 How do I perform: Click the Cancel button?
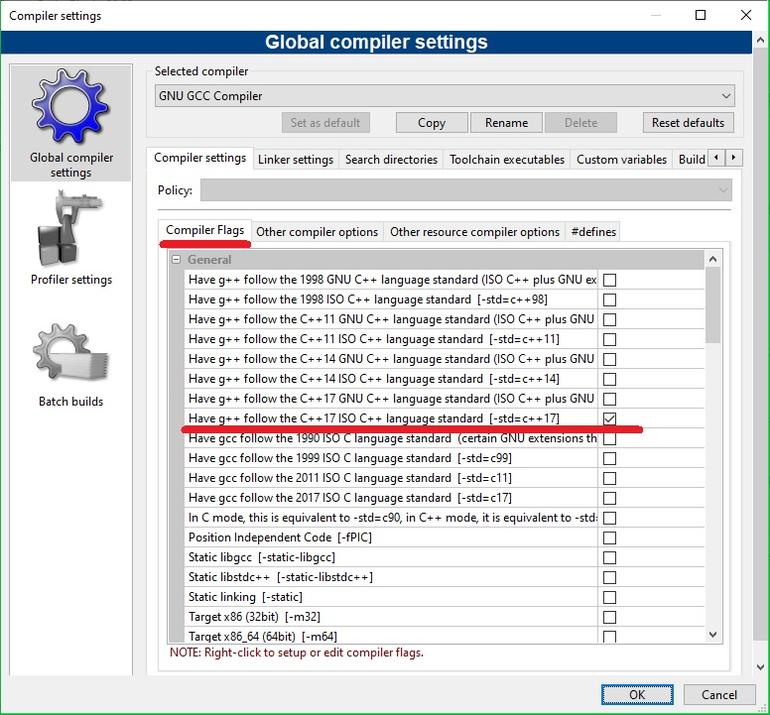[x=719, y=694]
